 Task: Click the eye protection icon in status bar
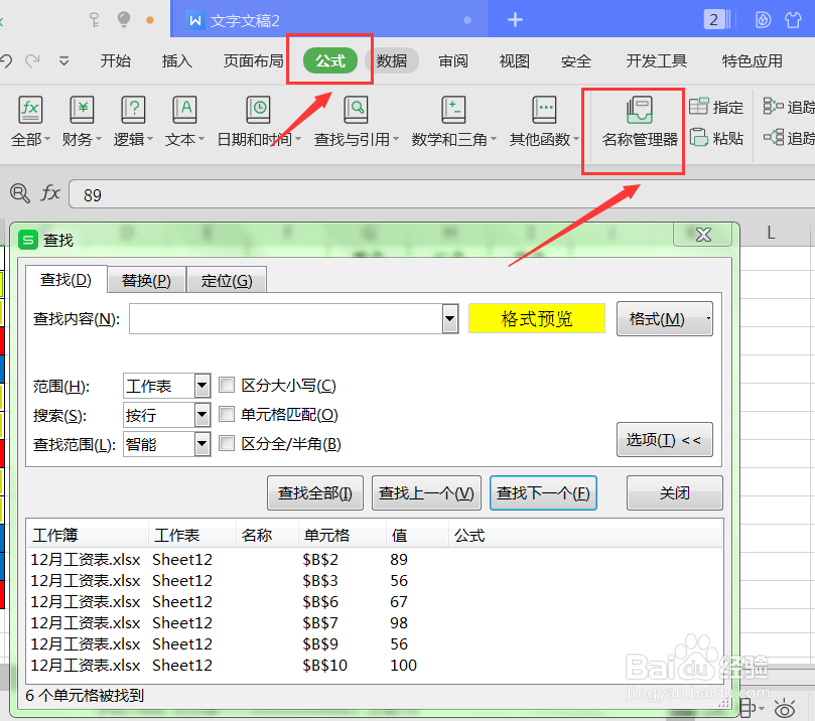(x=784, y=709)
